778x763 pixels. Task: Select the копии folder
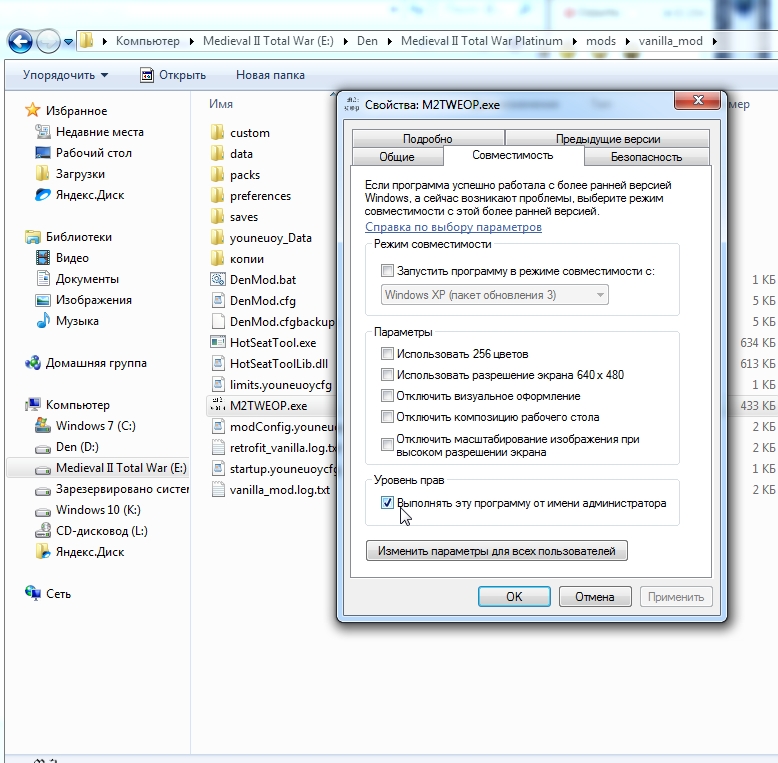pos(237,259)
